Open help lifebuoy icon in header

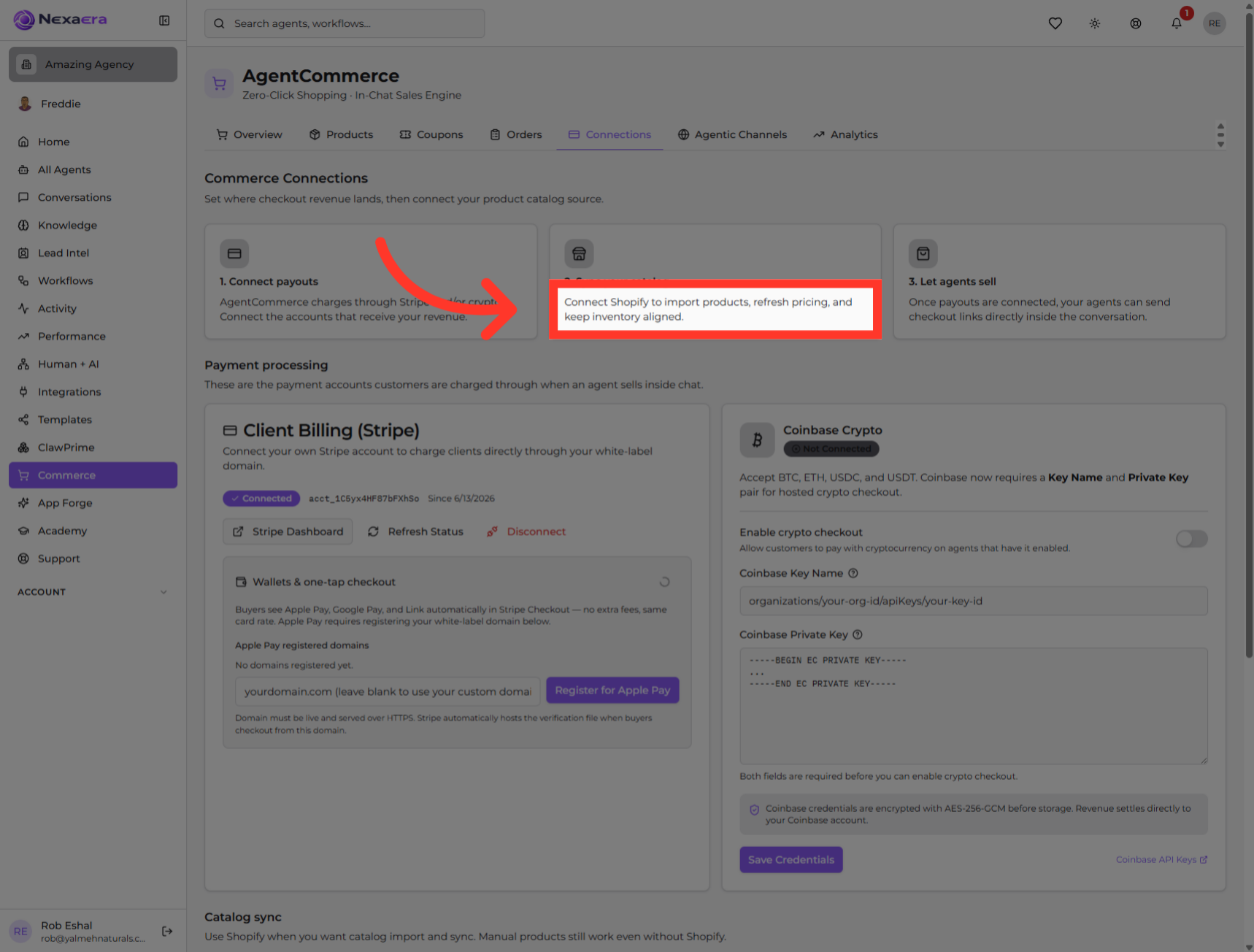tap(1136, 23)
